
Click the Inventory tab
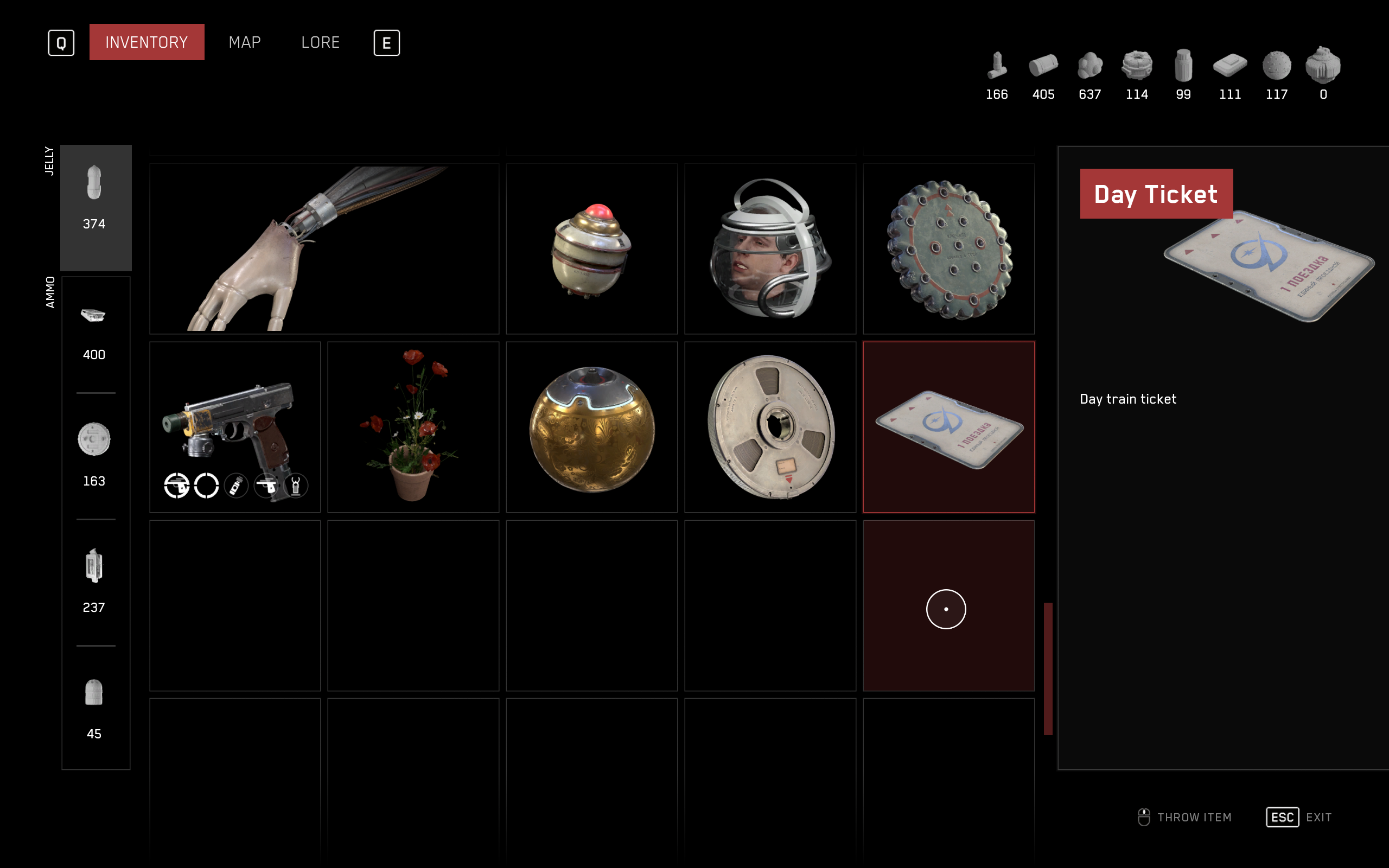[147, 42]
